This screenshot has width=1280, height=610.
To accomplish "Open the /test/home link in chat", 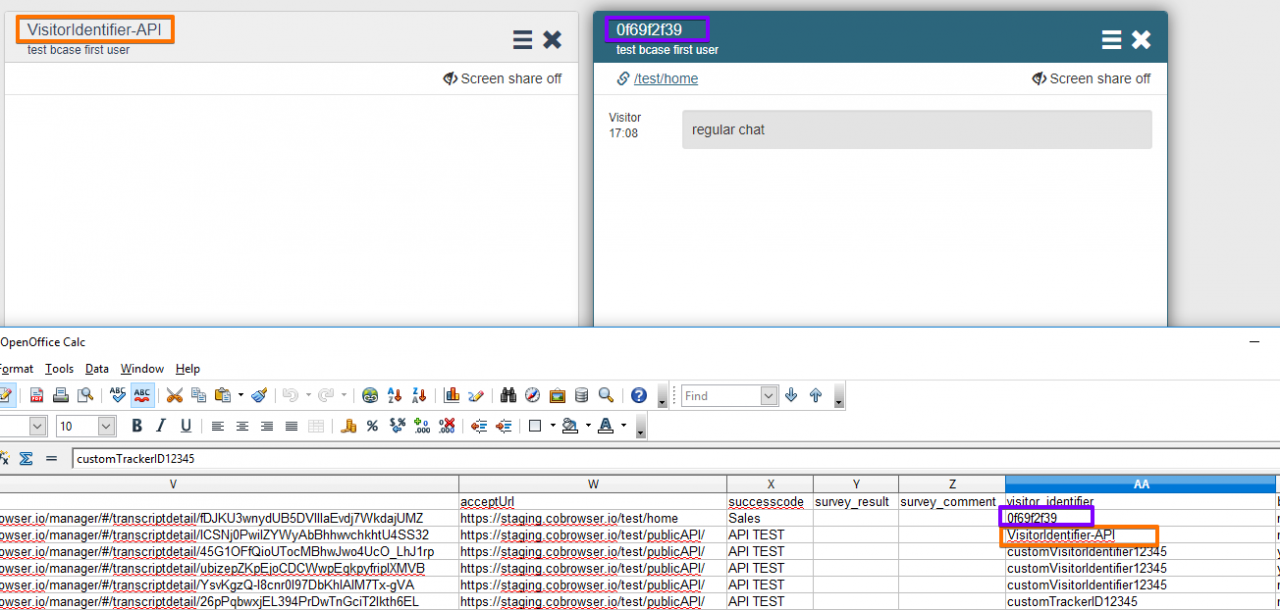I will click(x=666, y=79).
